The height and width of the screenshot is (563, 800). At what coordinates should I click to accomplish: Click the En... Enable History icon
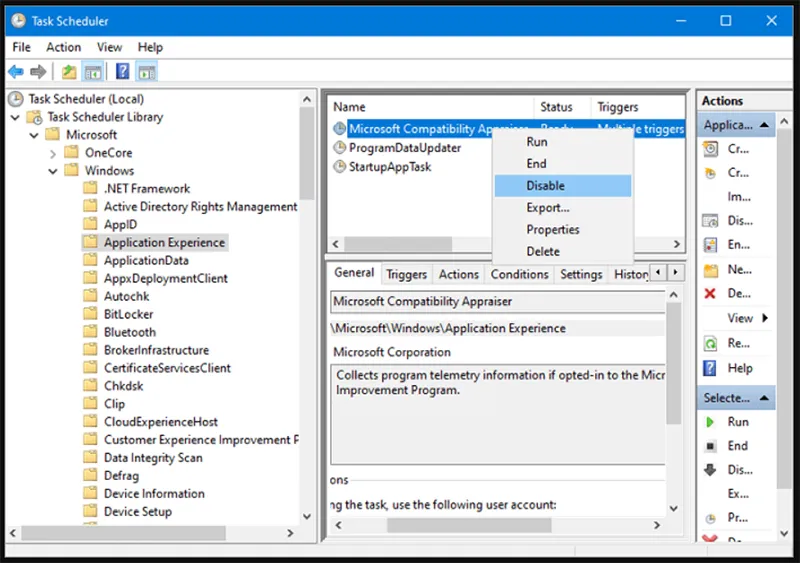coord(710,245)
